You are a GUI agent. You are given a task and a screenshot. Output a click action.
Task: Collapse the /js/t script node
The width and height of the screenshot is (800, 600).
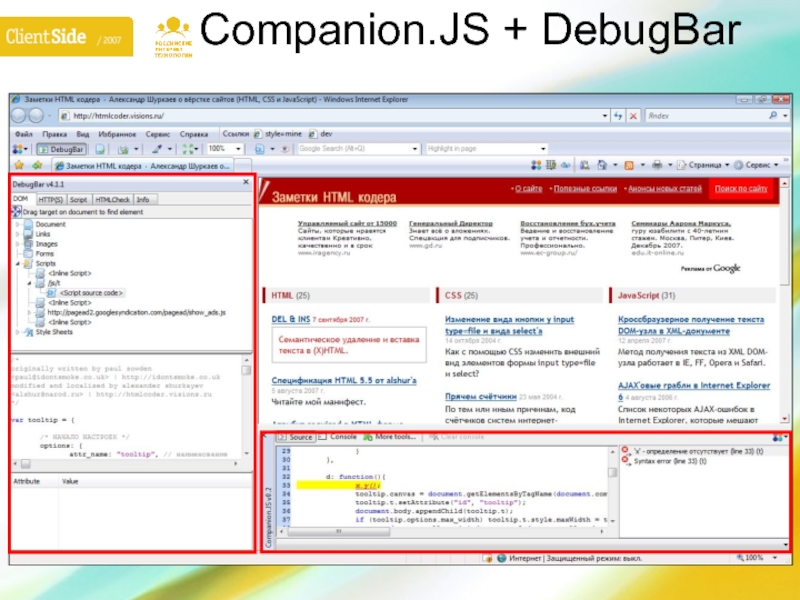tap(30, 283)
